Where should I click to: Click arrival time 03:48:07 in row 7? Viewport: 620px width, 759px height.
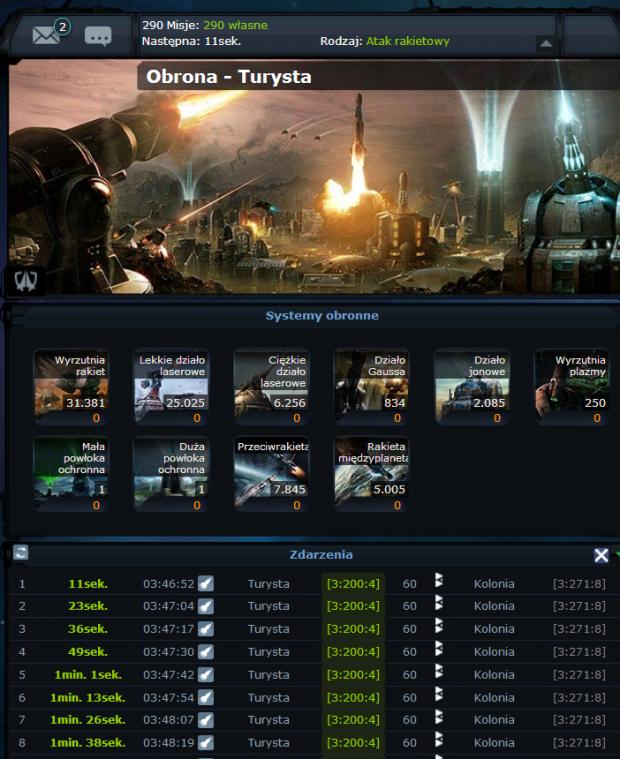tap(168, 720)
